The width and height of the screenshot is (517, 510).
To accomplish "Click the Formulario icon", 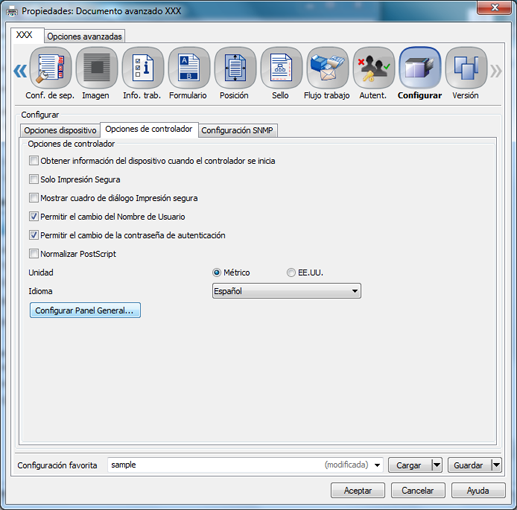I will click(189, 68).
